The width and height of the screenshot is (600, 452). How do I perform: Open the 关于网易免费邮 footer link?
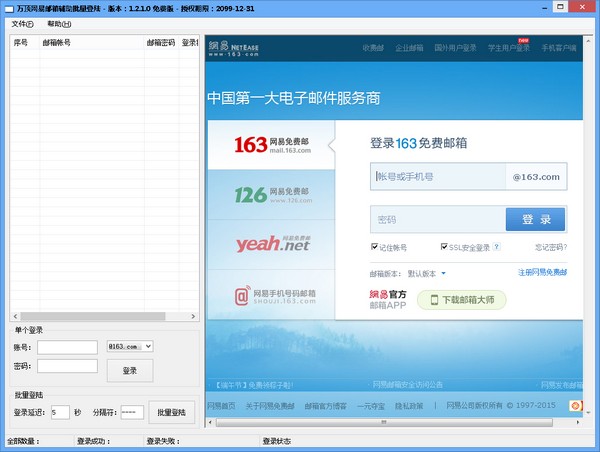click(x=270, y=406)
